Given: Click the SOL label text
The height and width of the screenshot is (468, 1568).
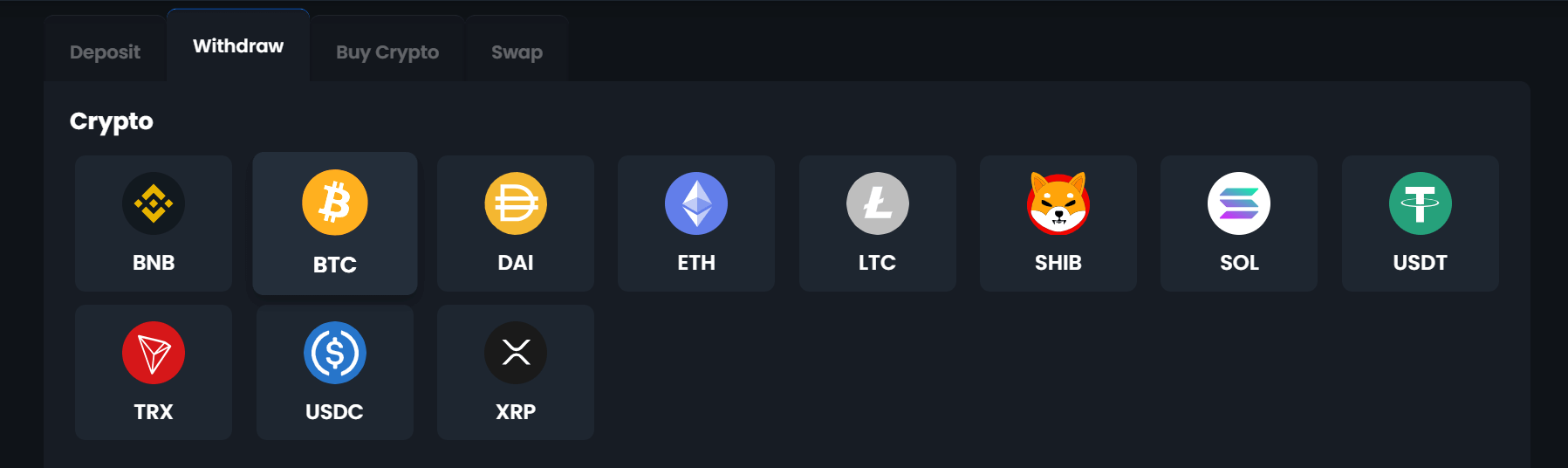Looking at the screenshot, I should point(1239,263).
